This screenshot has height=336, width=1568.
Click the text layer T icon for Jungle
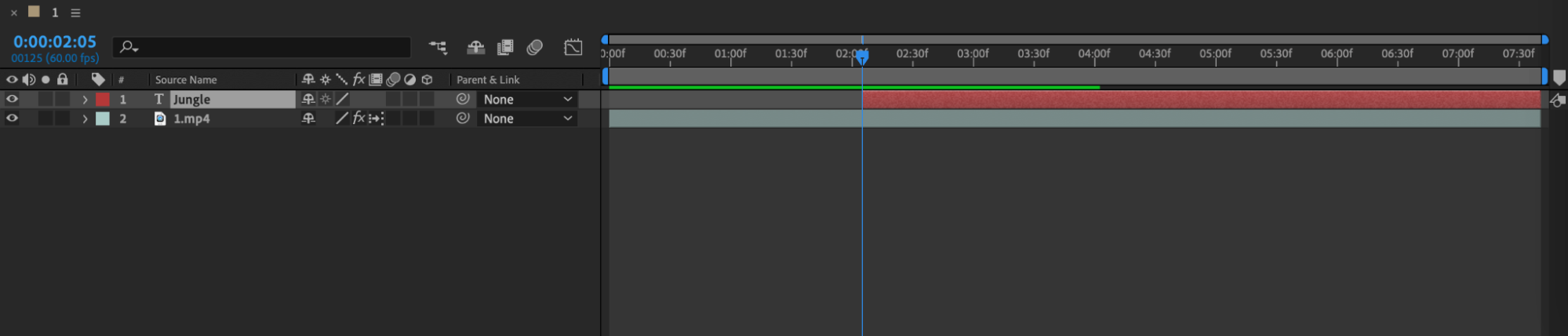pos(159,99)
